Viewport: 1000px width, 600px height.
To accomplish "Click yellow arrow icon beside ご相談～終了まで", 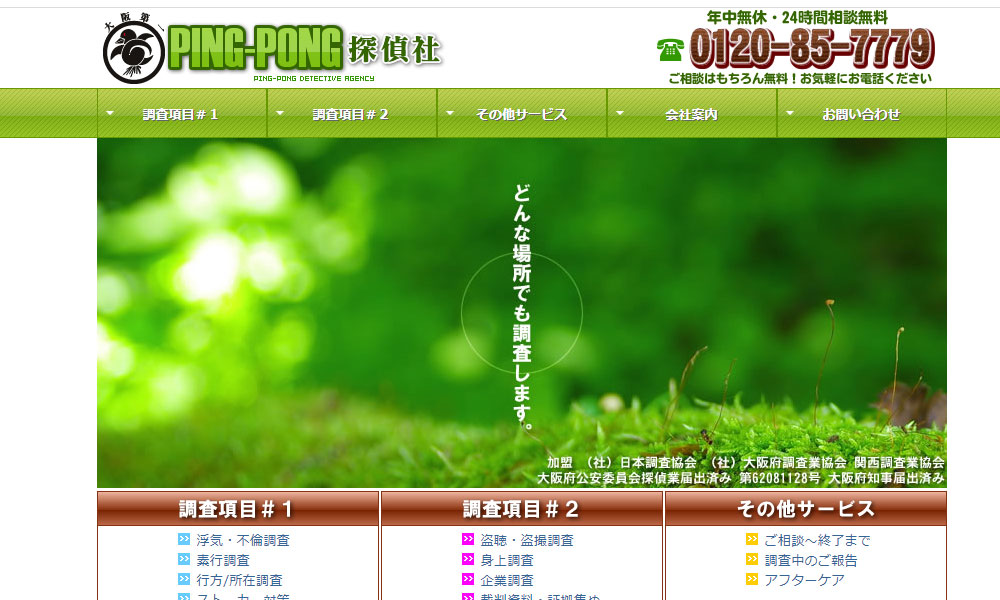I will point(752,540).
